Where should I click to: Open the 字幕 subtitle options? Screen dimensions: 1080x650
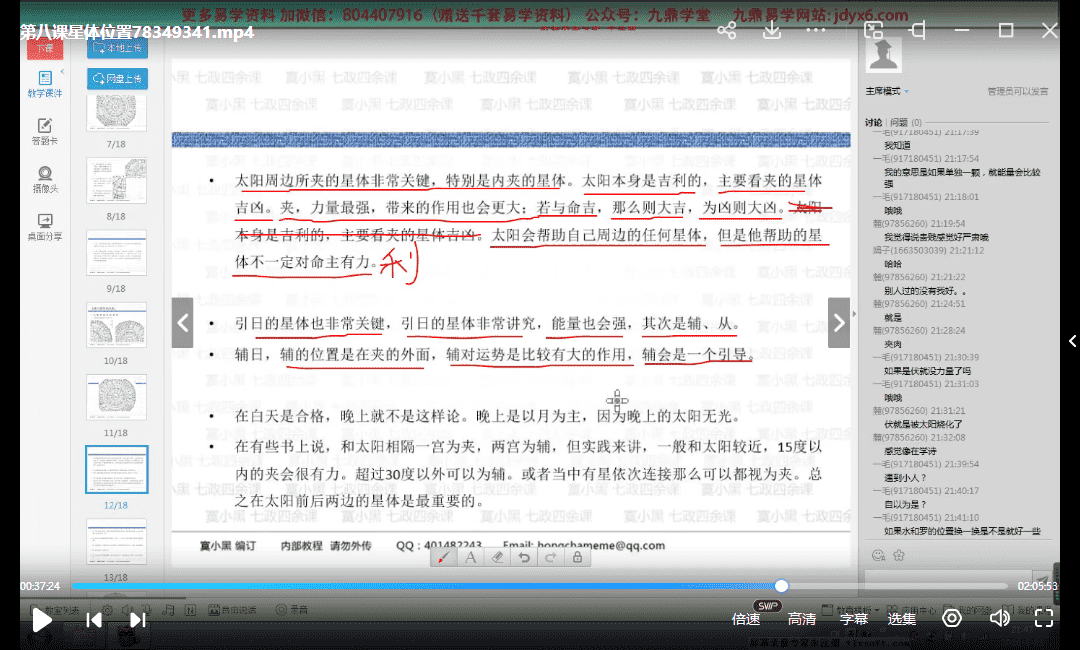tap(853, 619)
